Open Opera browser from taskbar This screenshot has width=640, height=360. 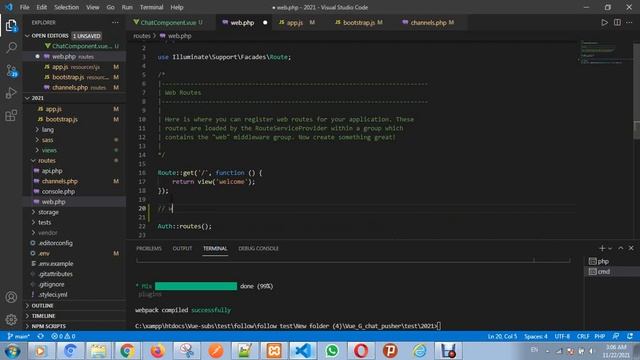tap(361, 351)
